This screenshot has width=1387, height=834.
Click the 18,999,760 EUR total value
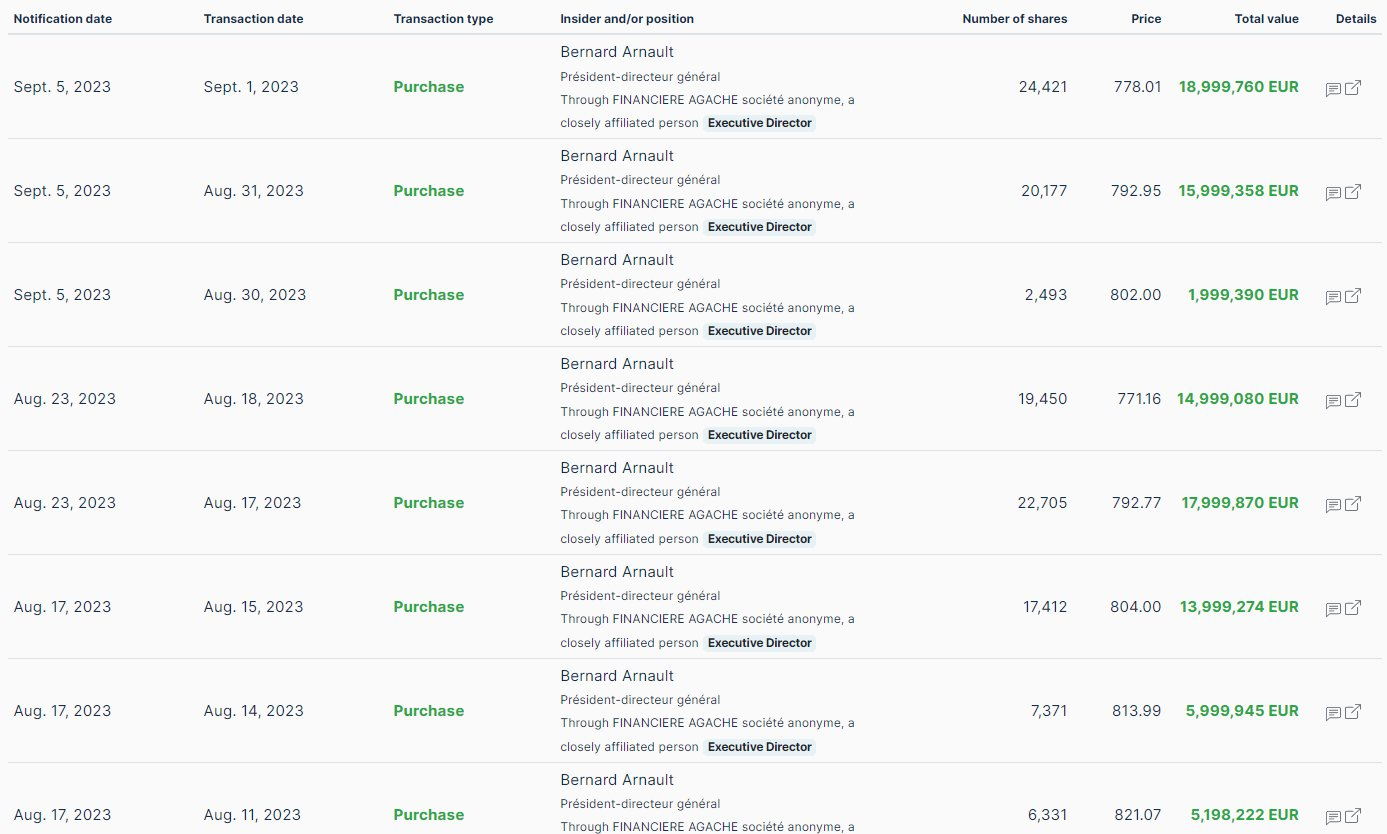point(1238,87)
